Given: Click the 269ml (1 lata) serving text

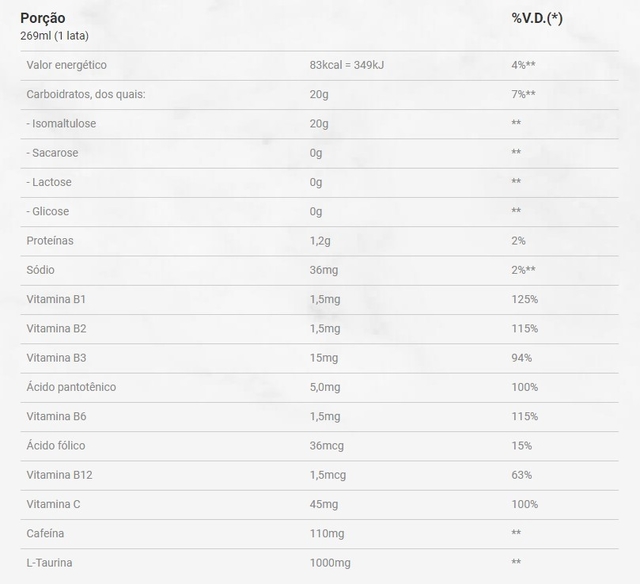Looking at the screenshot, I should click(x=54, y=36).
